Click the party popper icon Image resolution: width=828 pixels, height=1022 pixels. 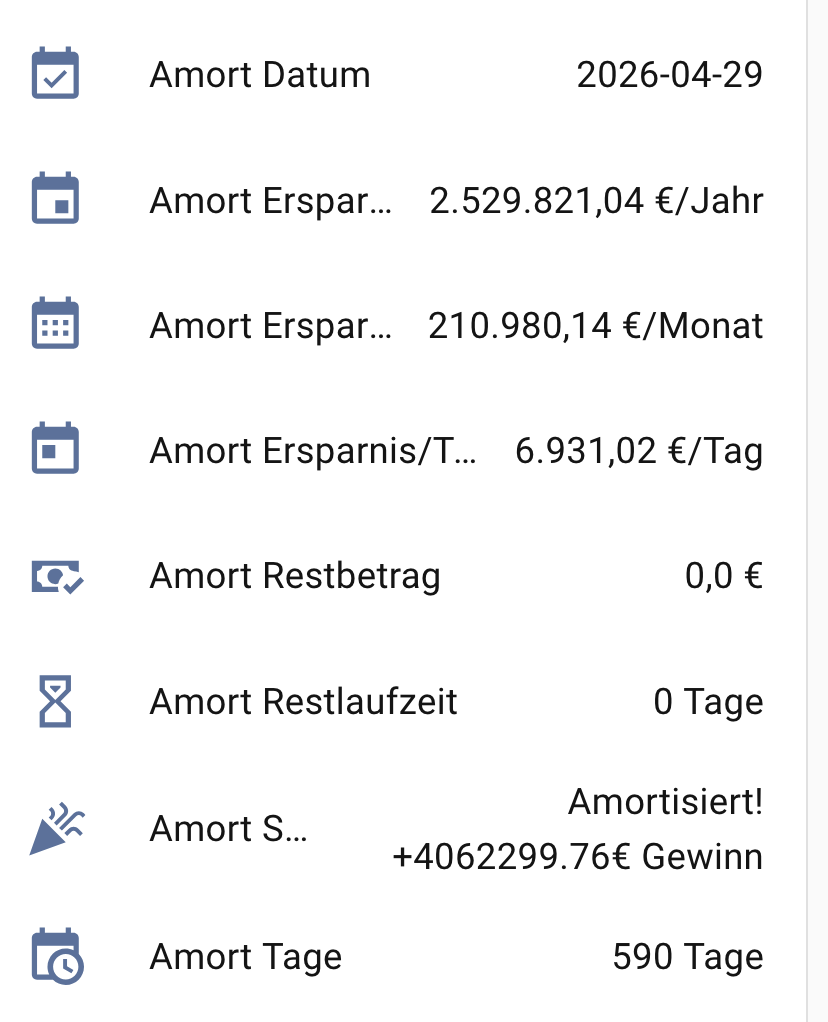pos(57,829)
